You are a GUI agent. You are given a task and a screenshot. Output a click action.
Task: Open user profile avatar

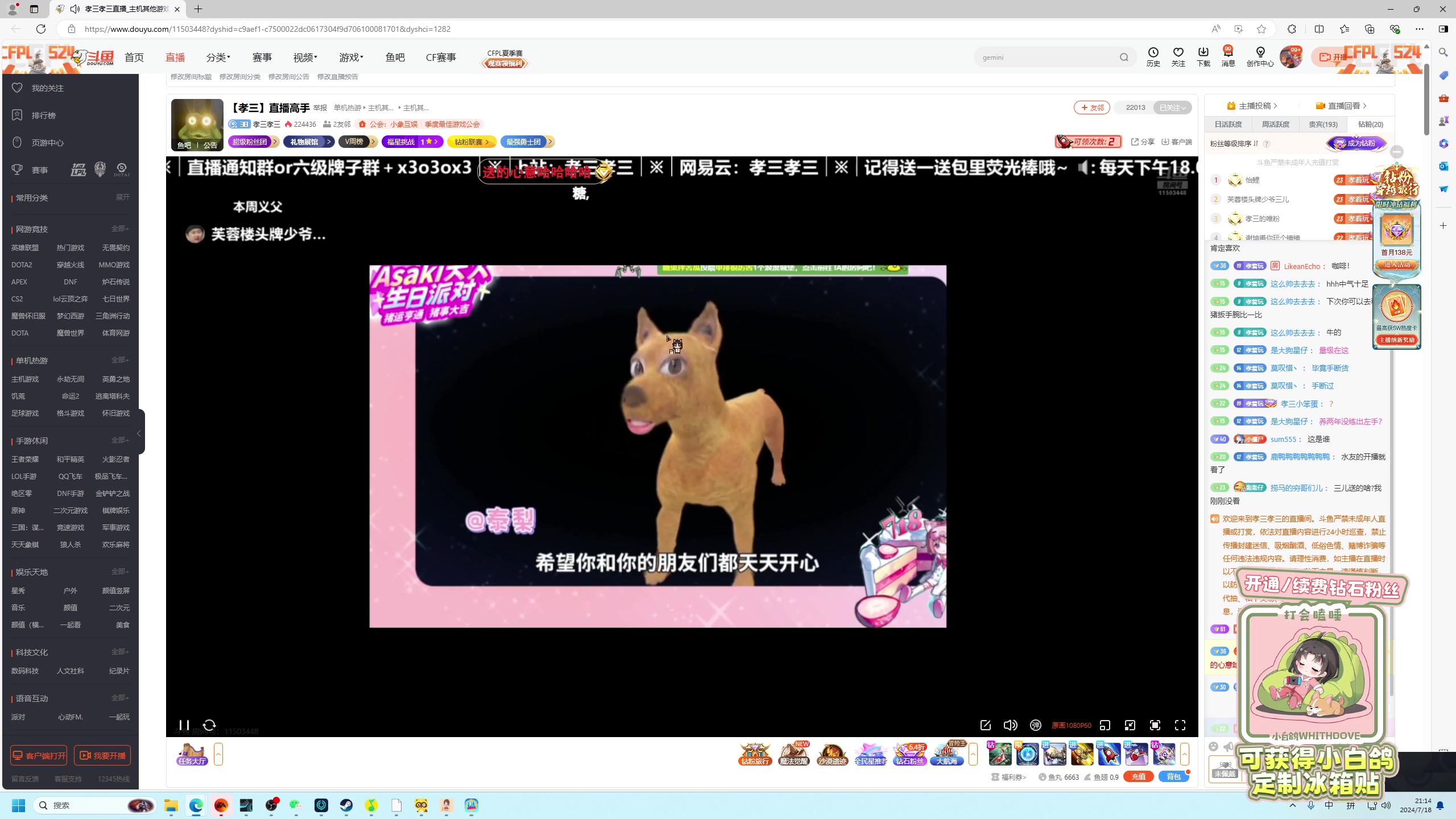click(1290, 57)
